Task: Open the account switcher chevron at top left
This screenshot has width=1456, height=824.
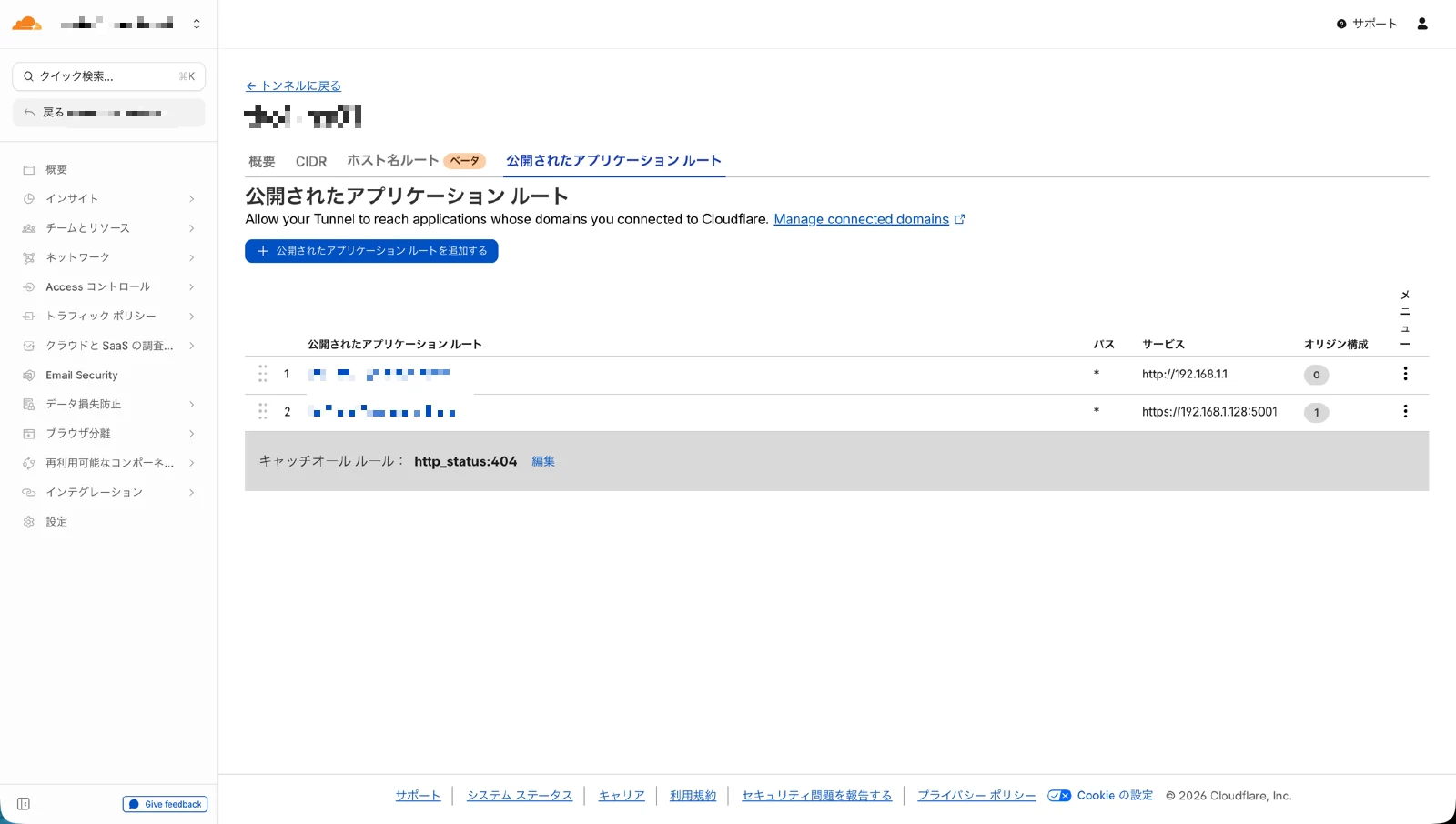Action: (x=197, y=23)
